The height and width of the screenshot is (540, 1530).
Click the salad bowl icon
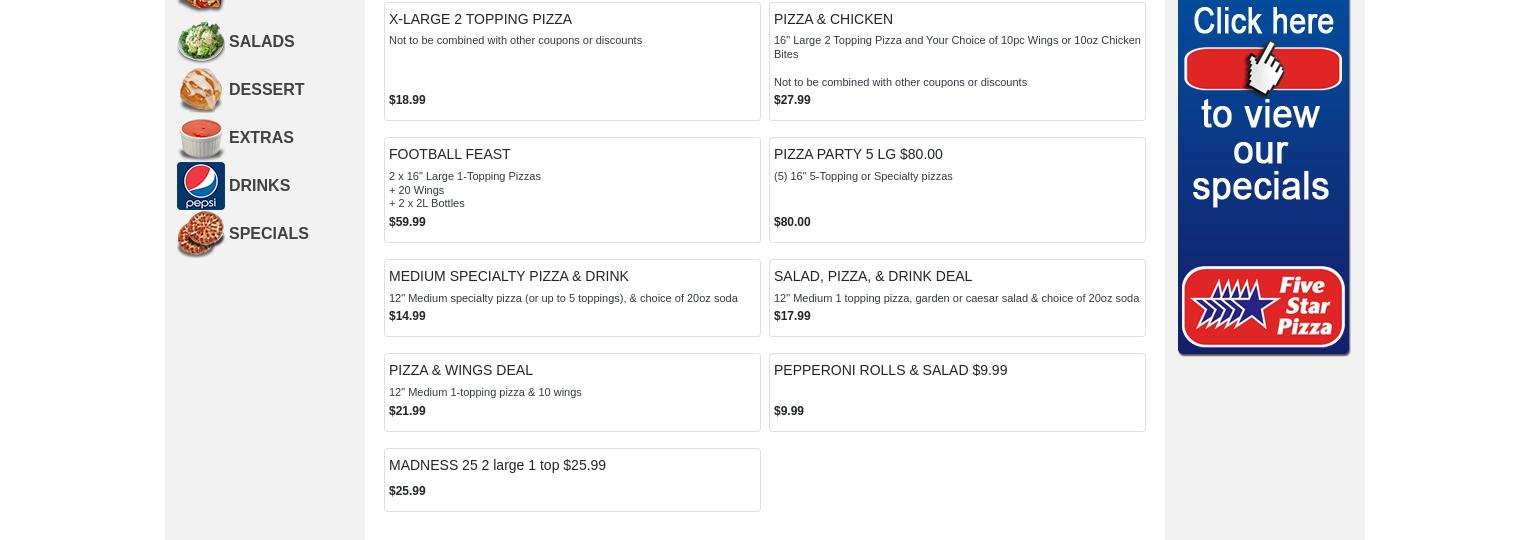coord(201,42)
